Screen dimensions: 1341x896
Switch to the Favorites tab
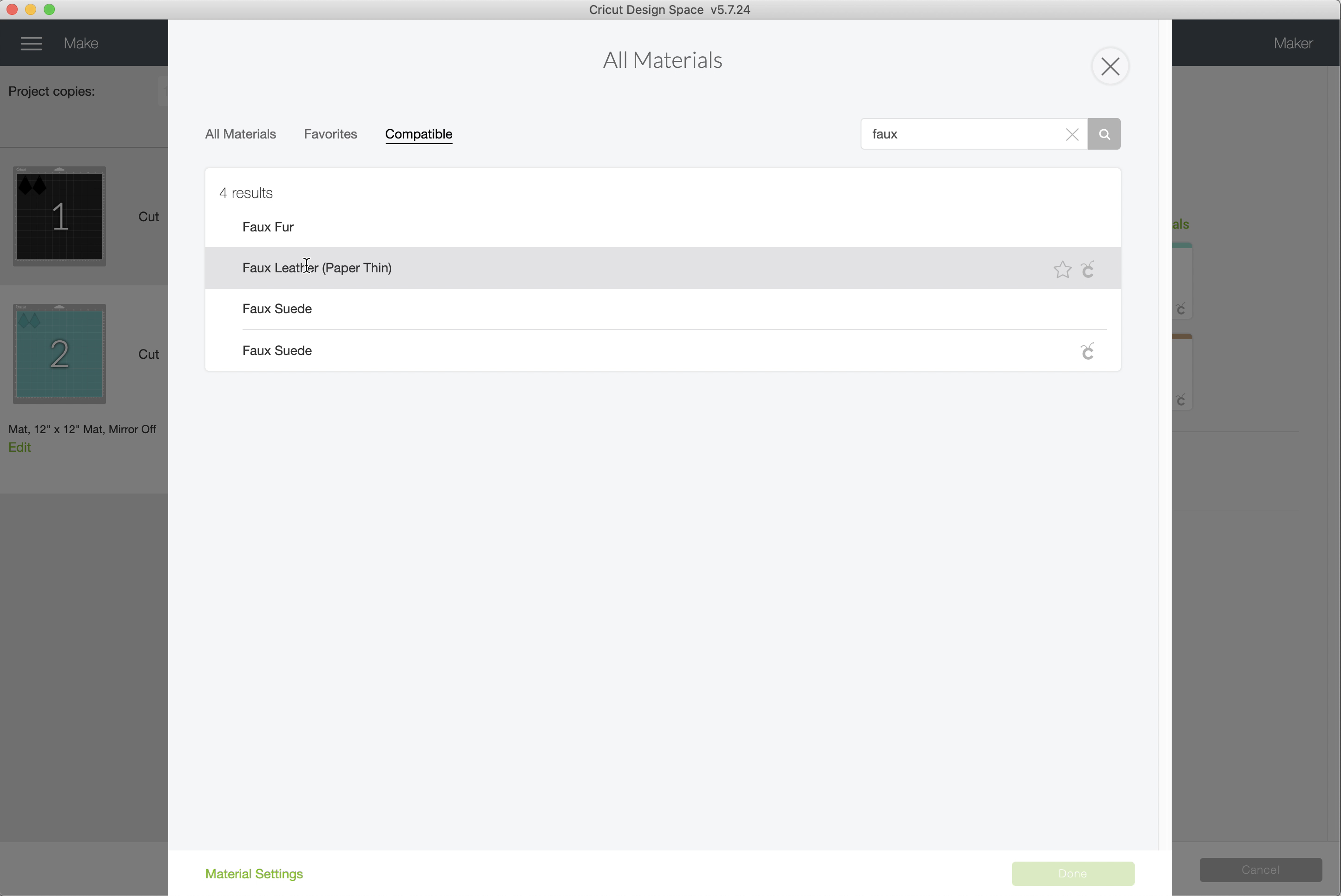click(330, 134)
